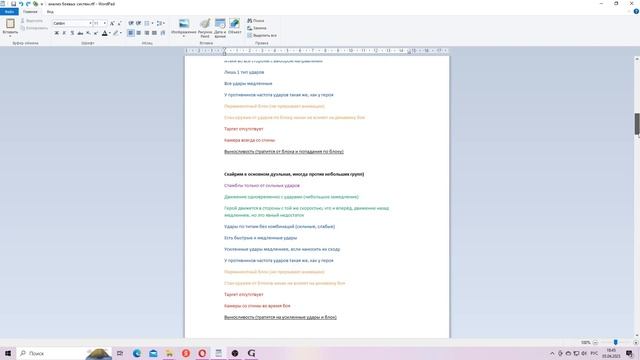Switch to the Вид (View) ribbon tab
Viewport: 640px width, 360px height.
pyautogui.click(x=50, y=12)
